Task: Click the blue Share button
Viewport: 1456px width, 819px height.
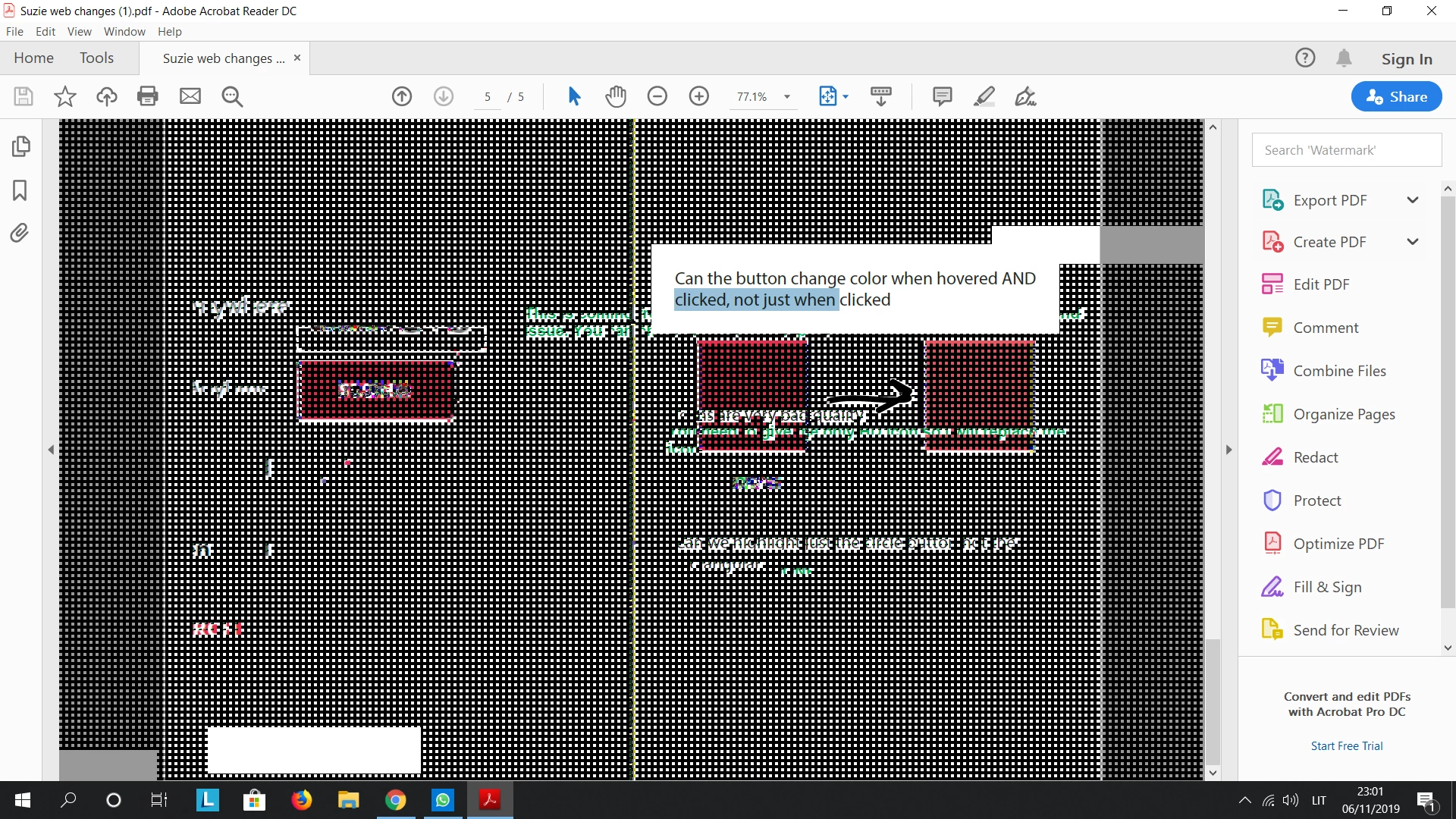Action: 1396,96
